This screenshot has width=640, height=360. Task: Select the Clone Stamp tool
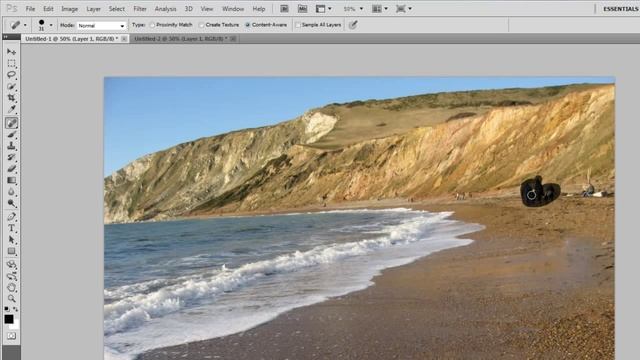[11, 146]
